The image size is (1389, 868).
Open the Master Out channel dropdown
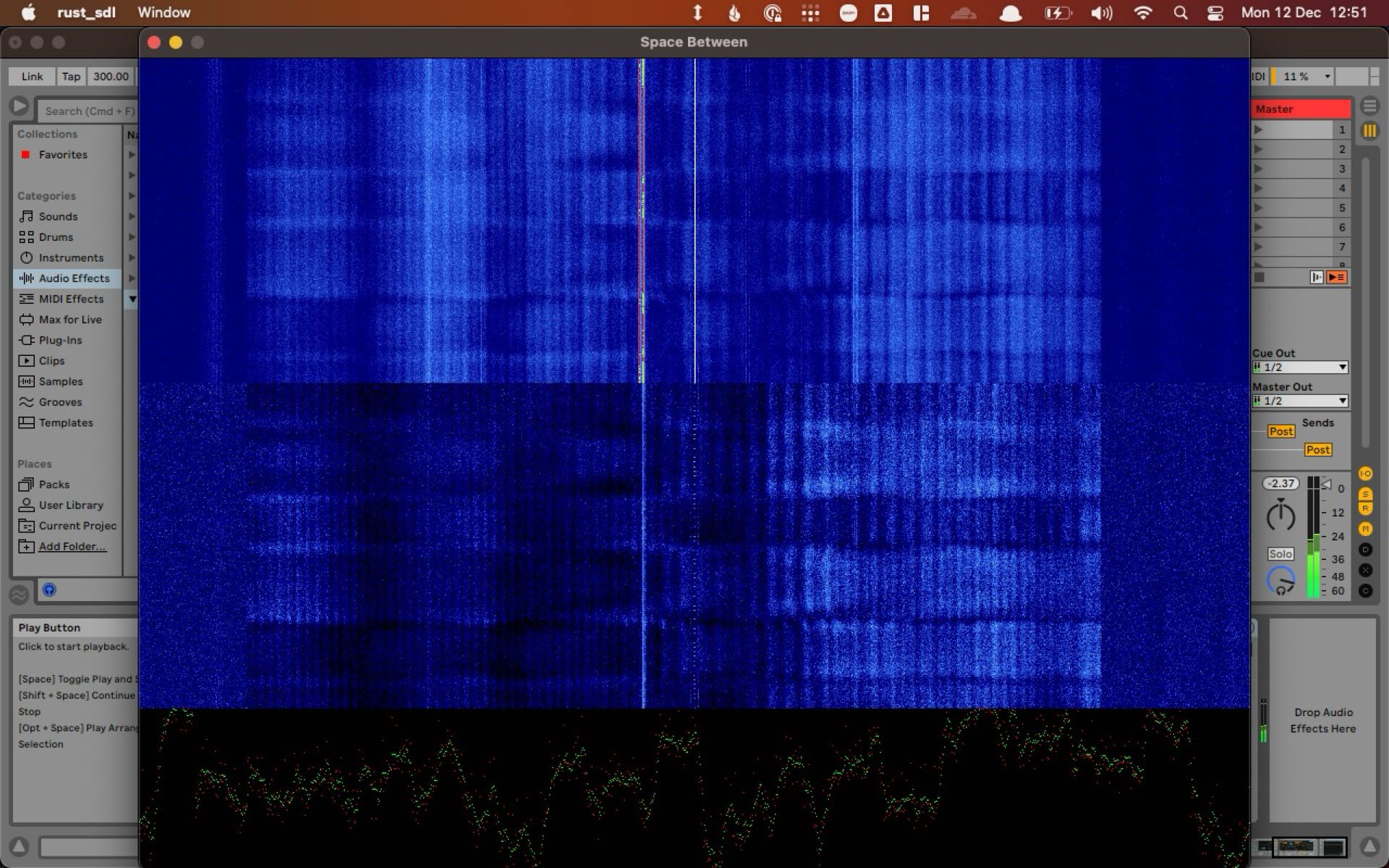[x=1299, y=401]
